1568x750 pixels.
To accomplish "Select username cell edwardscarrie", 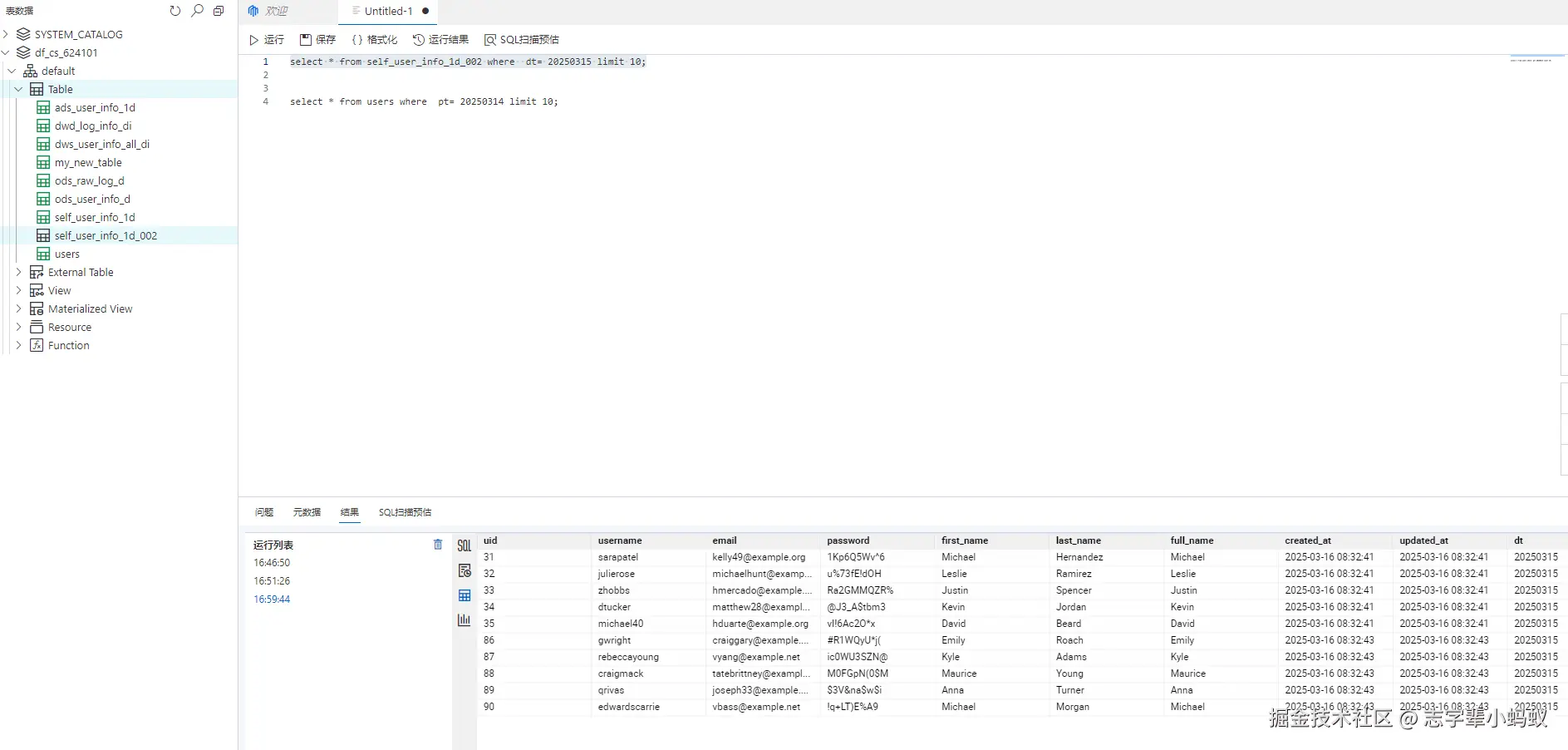I will click(629, 707).
